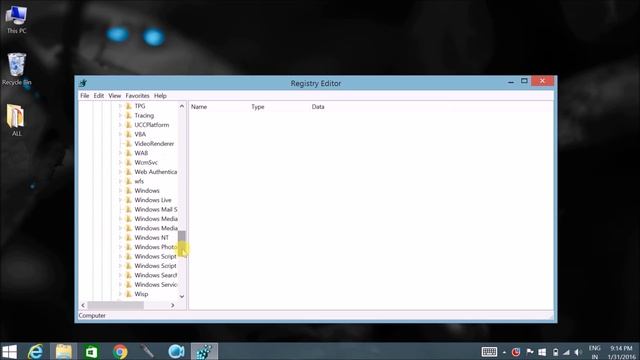This screenshot has height=360, width=640.
Task: Expand the Tracing key arrow
Action: (x=120, y=116)
